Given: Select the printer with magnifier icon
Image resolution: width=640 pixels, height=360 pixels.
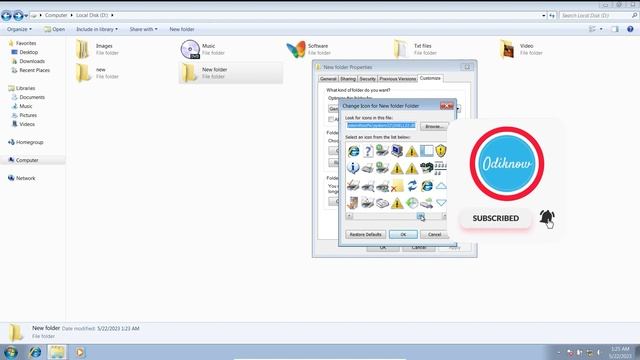Looking at the screenshot, I should click(368, 186).
